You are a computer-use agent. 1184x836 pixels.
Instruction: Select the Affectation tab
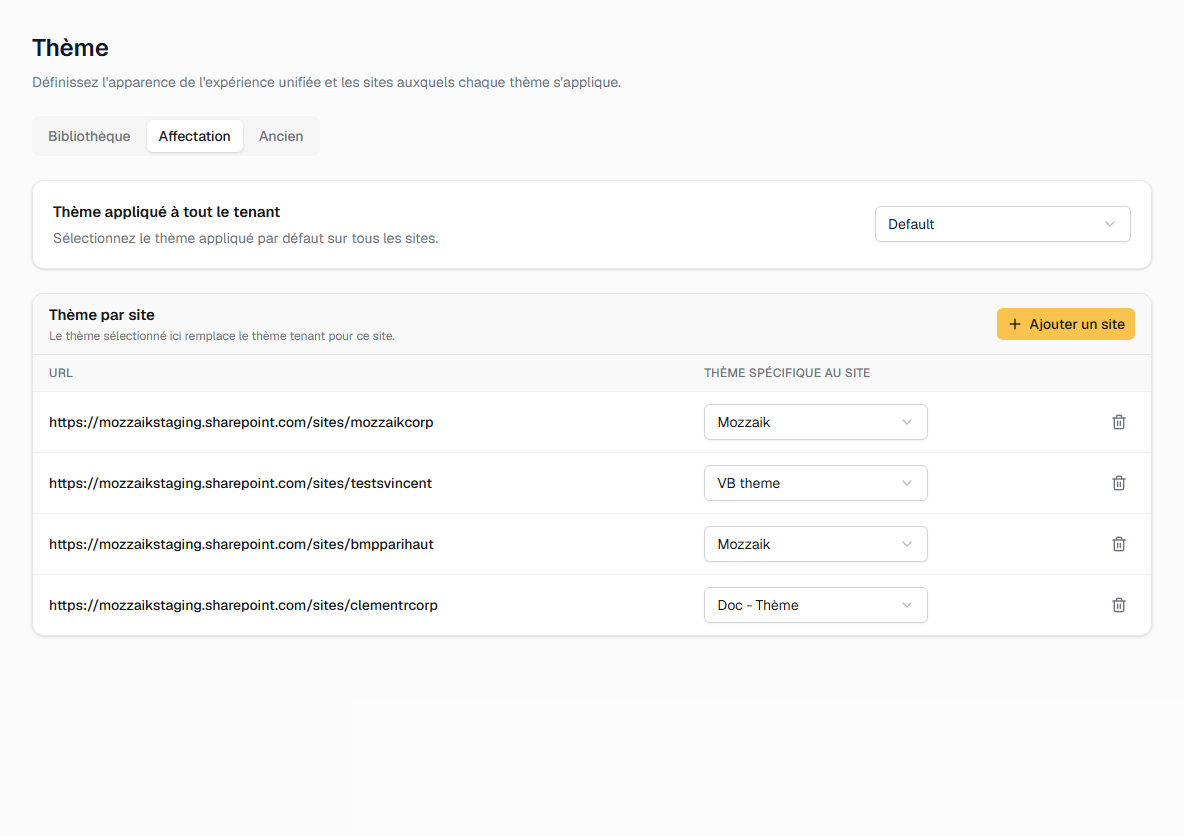[x=195, y=136]
